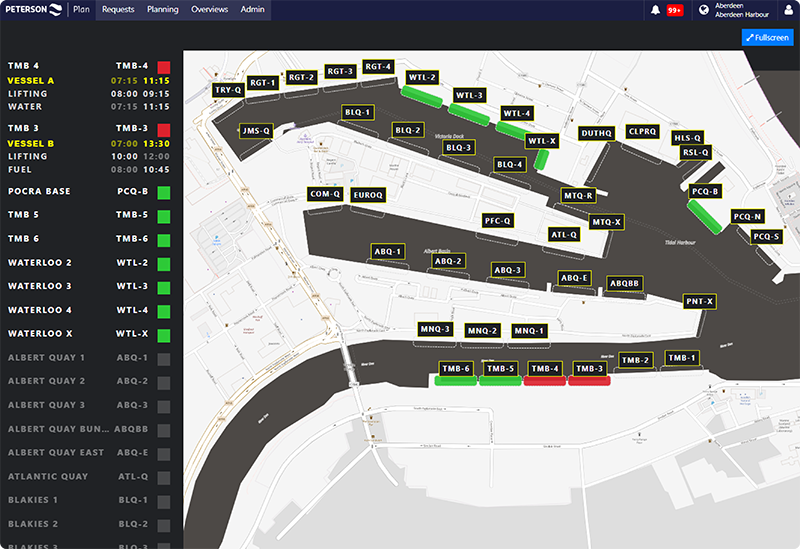800x549 pixels.
Task: Select the WATERLOO 2 list row
Action: point(89,263)
